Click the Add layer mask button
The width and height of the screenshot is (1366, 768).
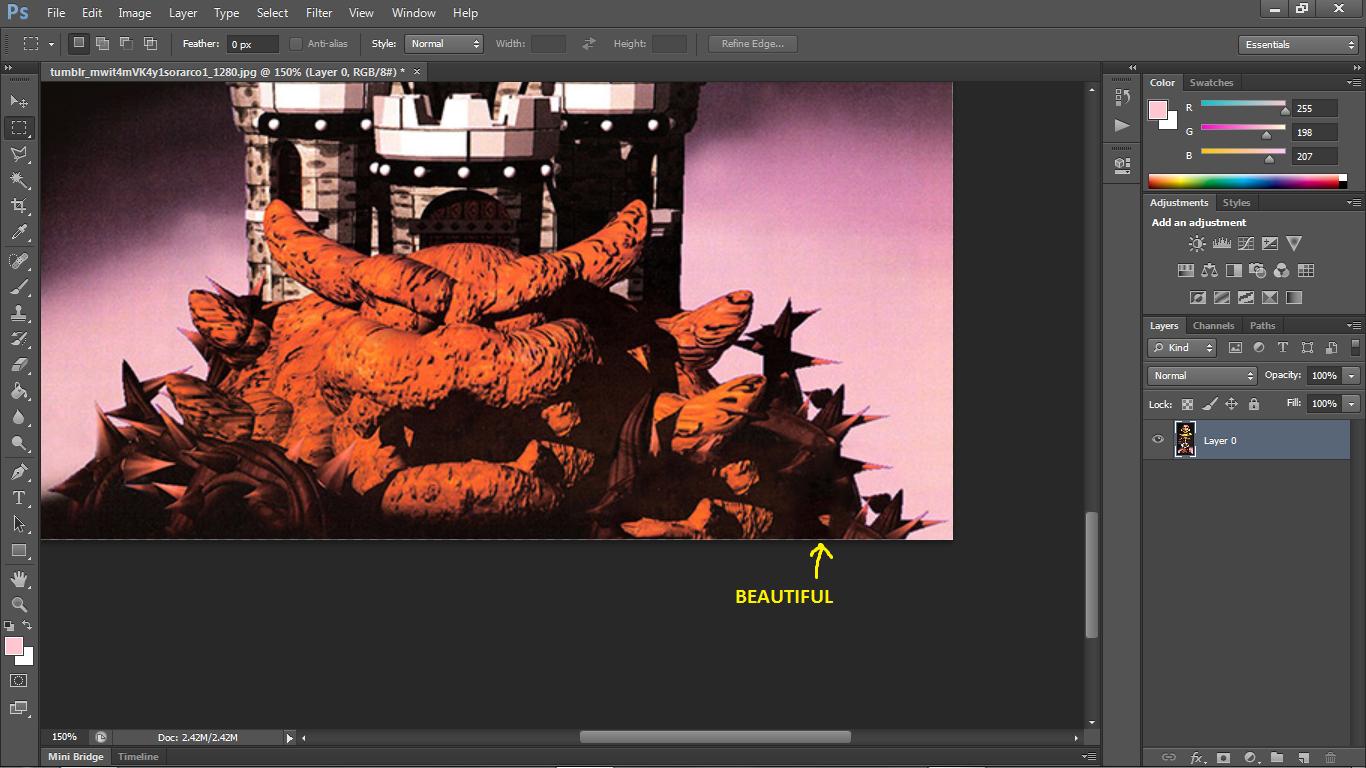[1223, 758]
